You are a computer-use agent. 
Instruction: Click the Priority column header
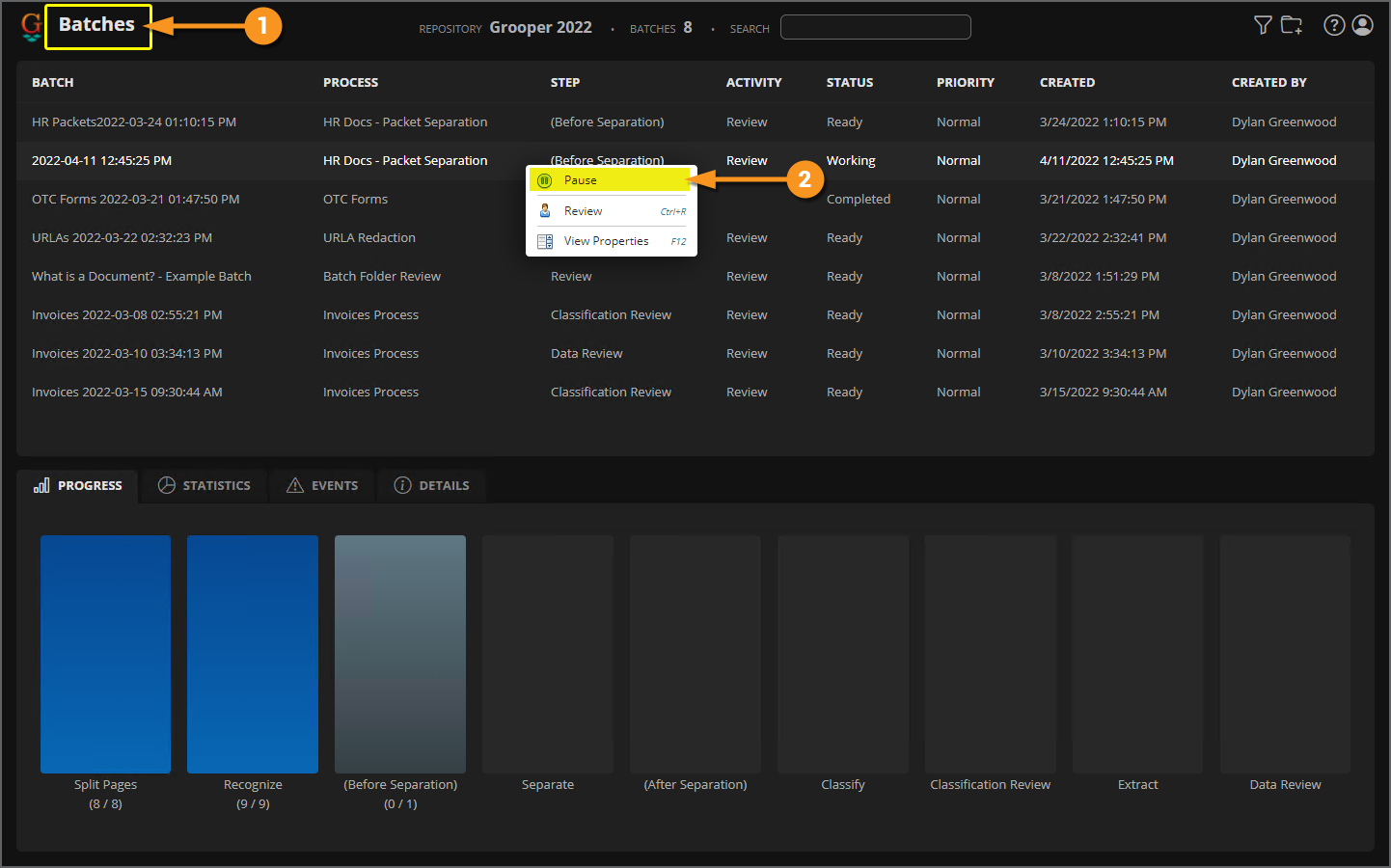(965, 83)
